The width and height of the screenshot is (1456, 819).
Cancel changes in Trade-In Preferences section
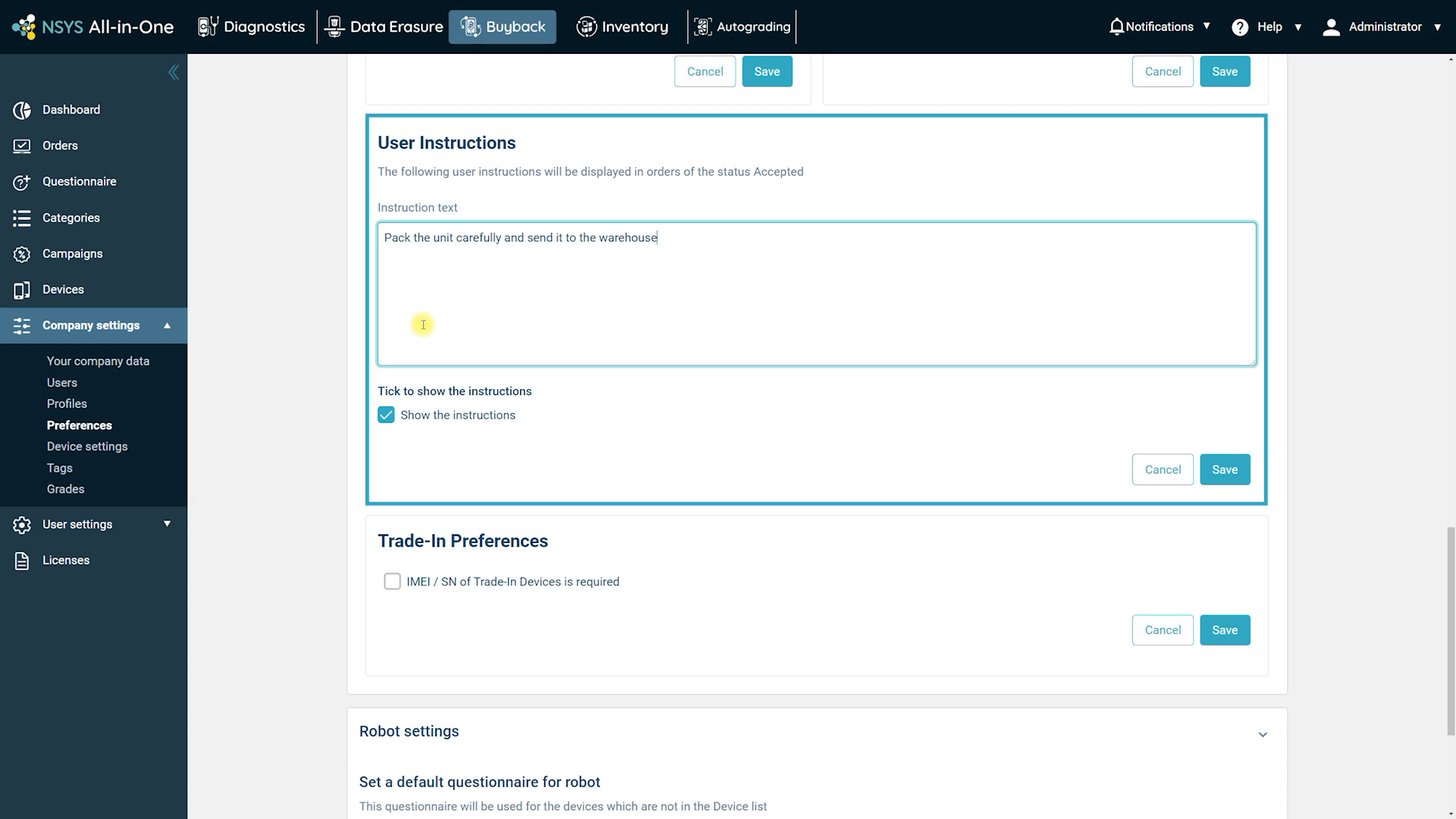coord(1163,630)
